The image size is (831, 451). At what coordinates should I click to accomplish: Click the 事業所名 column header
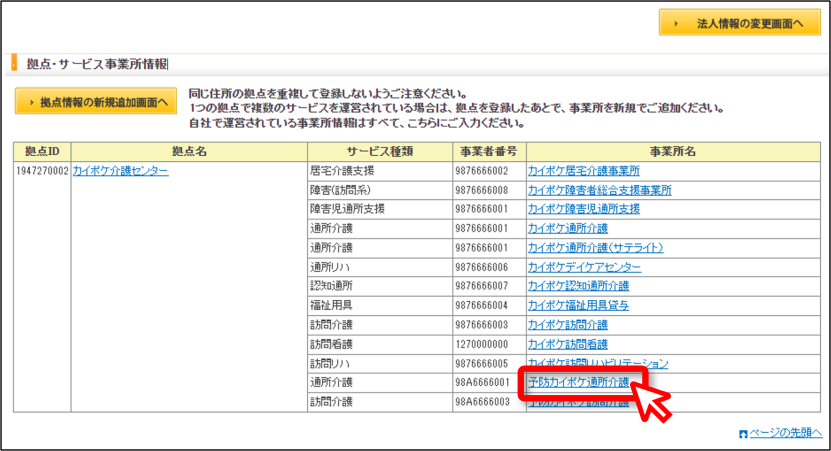point(673,152)
